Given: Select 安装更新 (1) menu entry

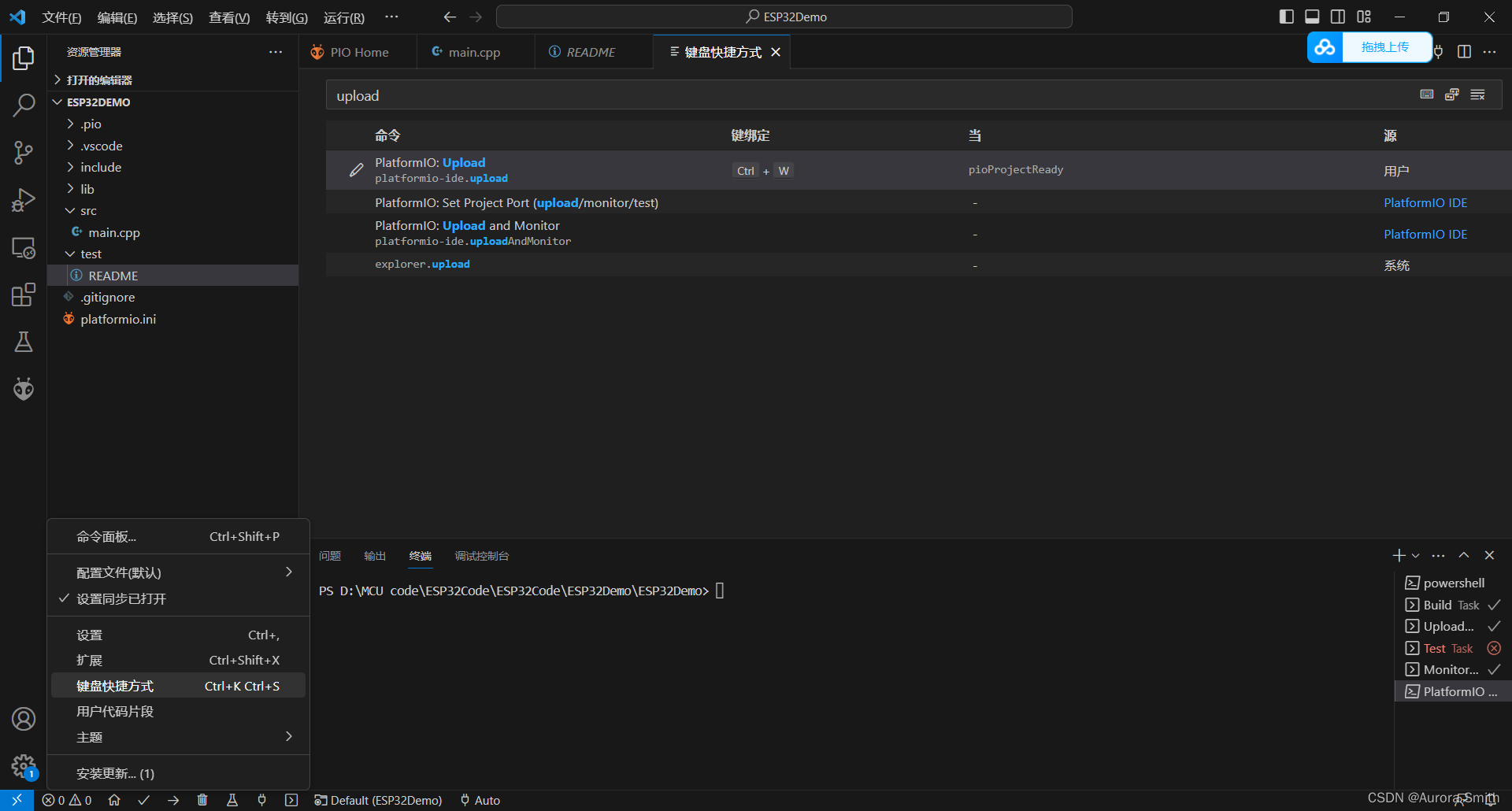Looking at the screenshot, I should coord(178,773).
